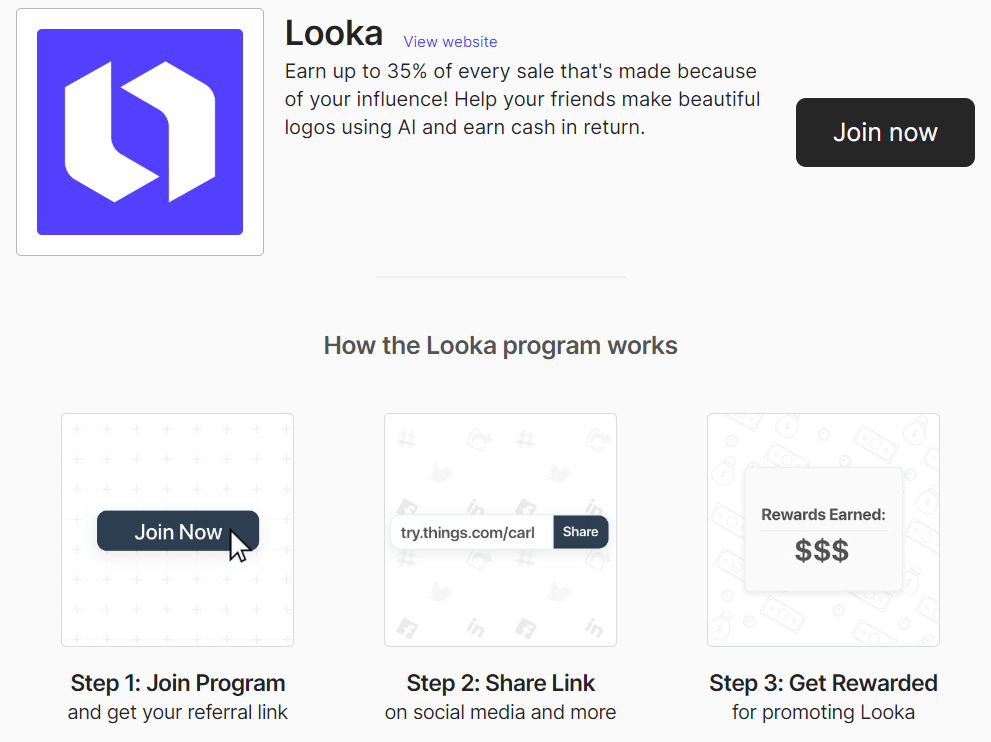The width and height of the screenshot is (991, 742).
Task: Click the Join Now illustration in Step 1 card
Action: pyautogui.click(x=178, y=531)
